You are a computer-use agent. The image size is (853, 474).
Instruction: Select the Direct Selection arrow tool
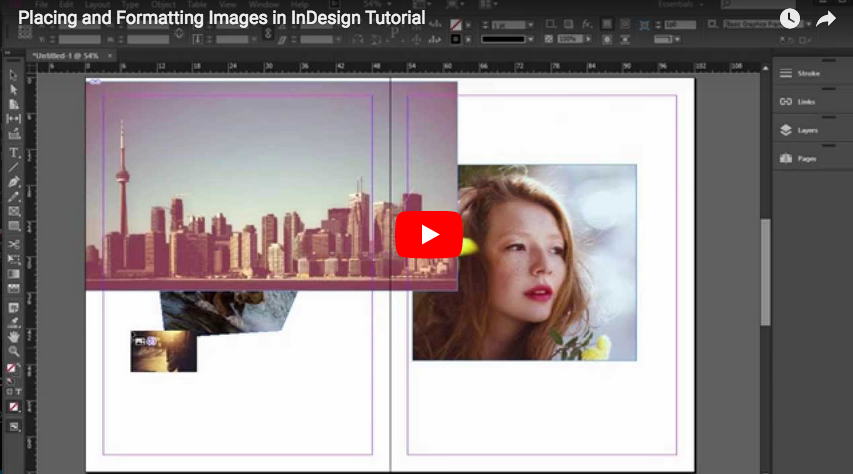[14, 89]
